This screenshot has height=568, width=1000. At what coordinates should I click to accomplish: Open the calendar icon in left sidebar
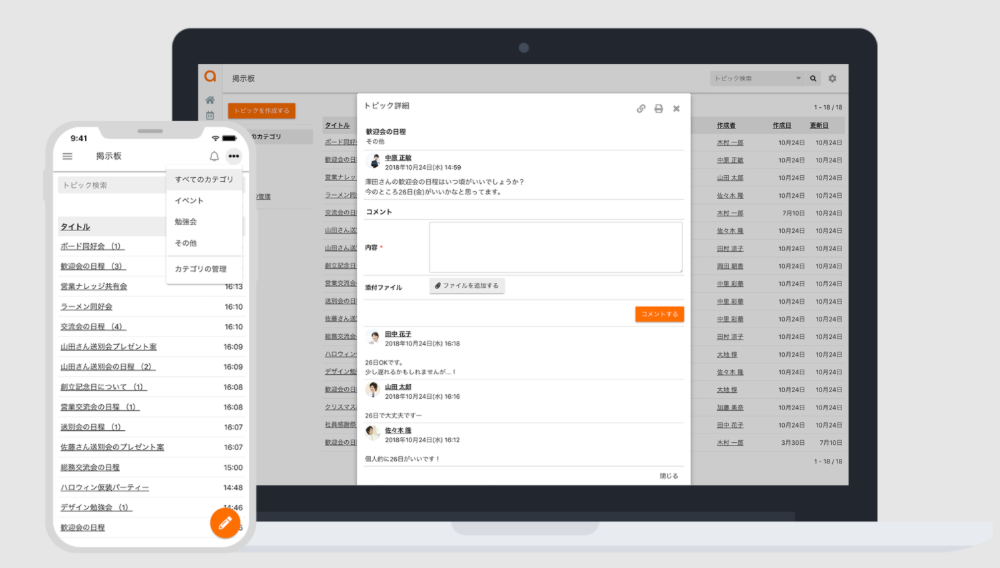click(x=210, y=116)
